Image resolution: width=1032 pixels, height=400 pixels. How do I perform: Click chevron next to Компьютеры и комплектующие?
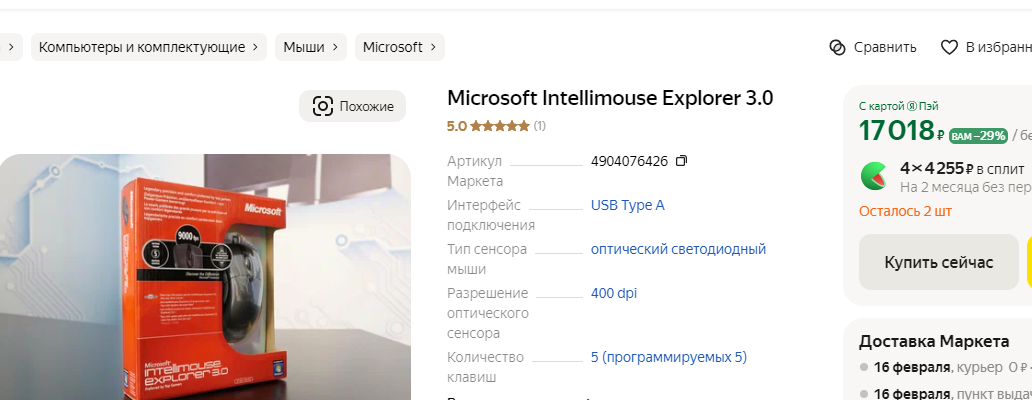(255, 47)
